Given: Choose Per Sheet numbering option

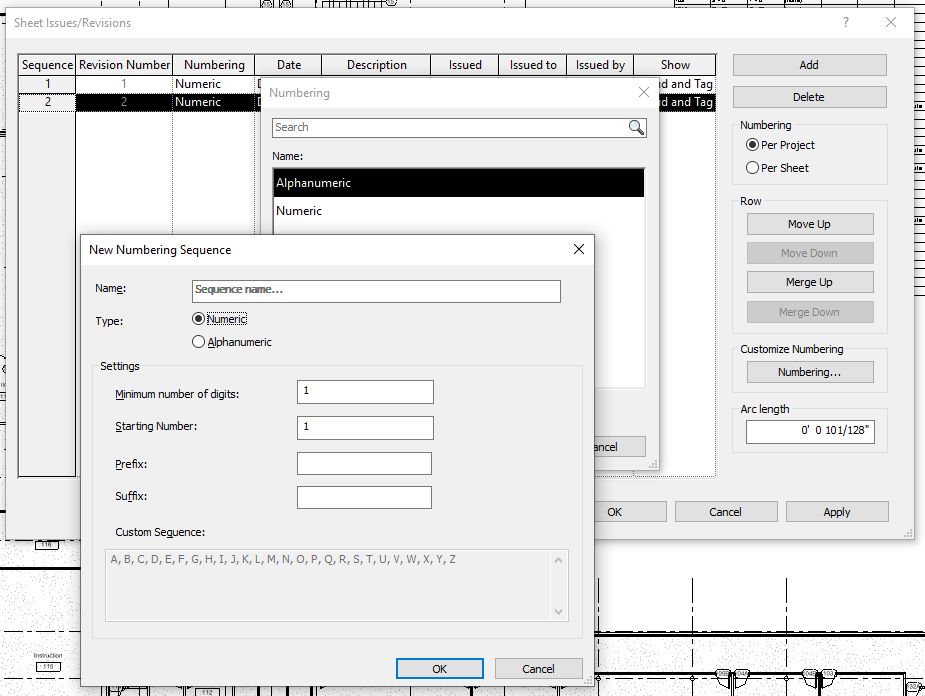Looking at the screenshot, I should click(x=753, y=168).
